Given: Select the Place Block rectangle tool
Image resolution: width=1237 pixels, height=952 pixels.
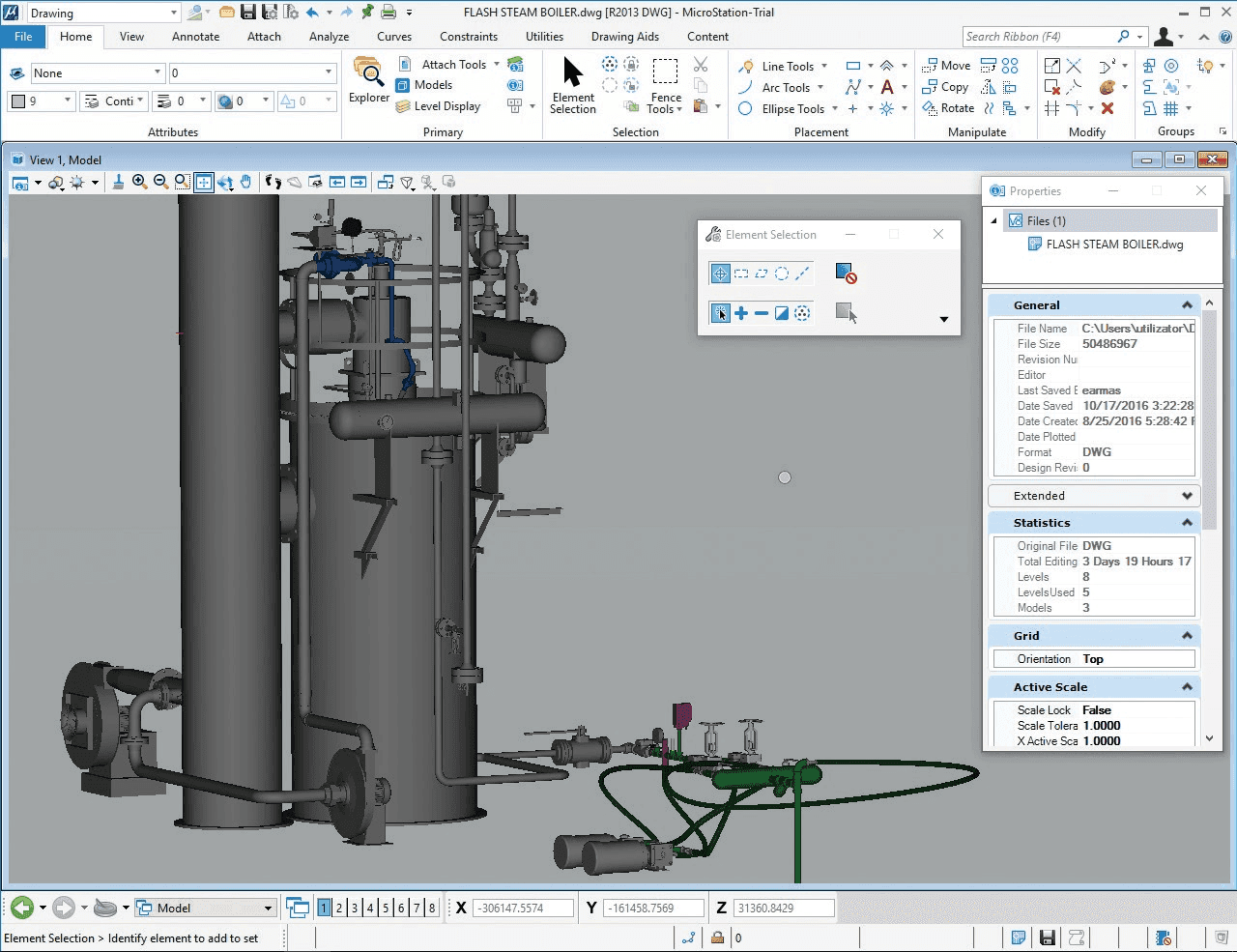Looking at the screenshot, I should pyautogui.click(x=852, y=66).
